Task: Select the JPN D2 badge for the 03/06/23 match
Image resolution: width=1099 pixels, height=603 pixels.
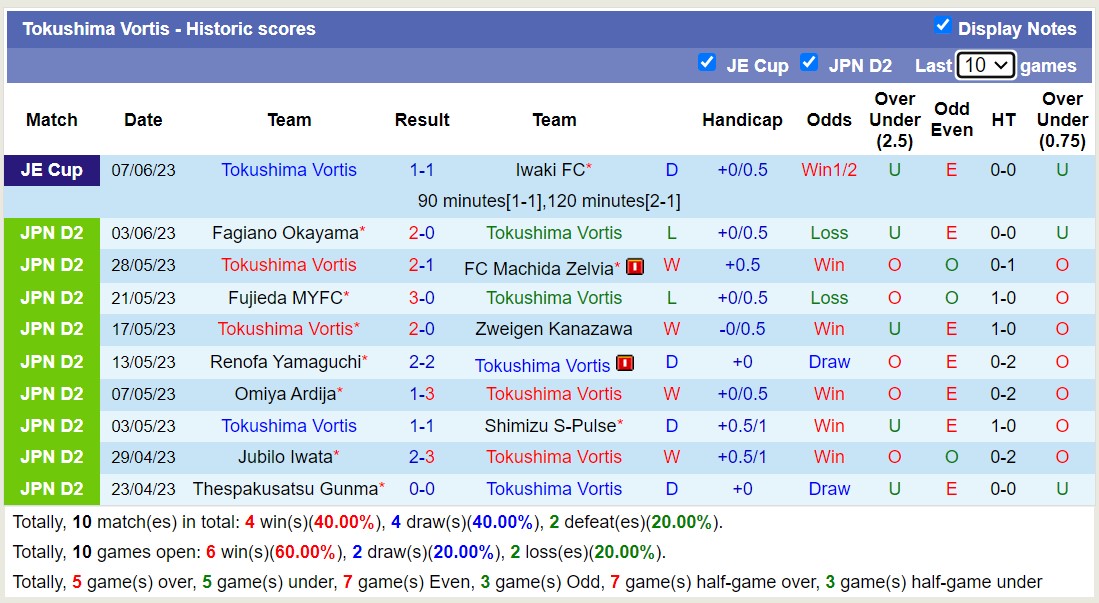Action: tap(52, 233)
